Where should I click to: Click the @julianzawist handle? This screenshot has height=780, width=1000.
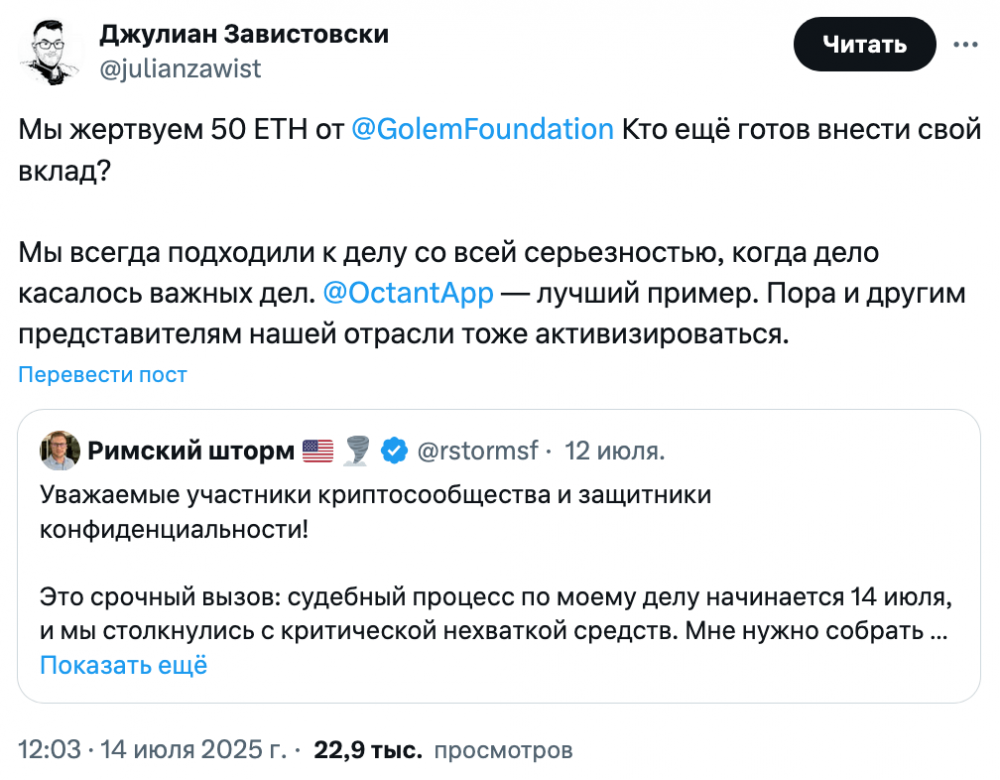point(180,68)
